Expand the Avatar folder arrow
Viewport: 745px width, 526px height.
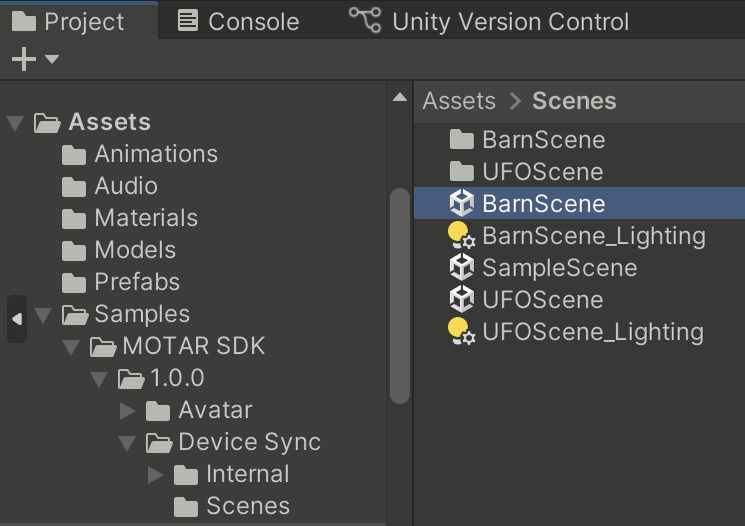click(x=127, y=411)
